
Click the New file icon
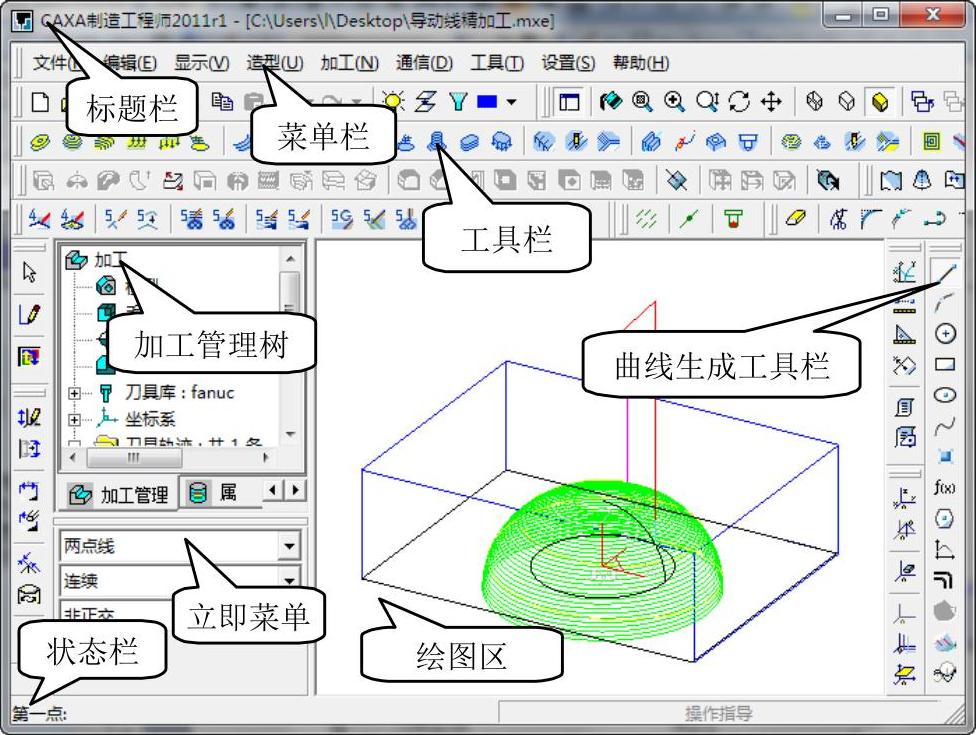click(x=40, y=101)
